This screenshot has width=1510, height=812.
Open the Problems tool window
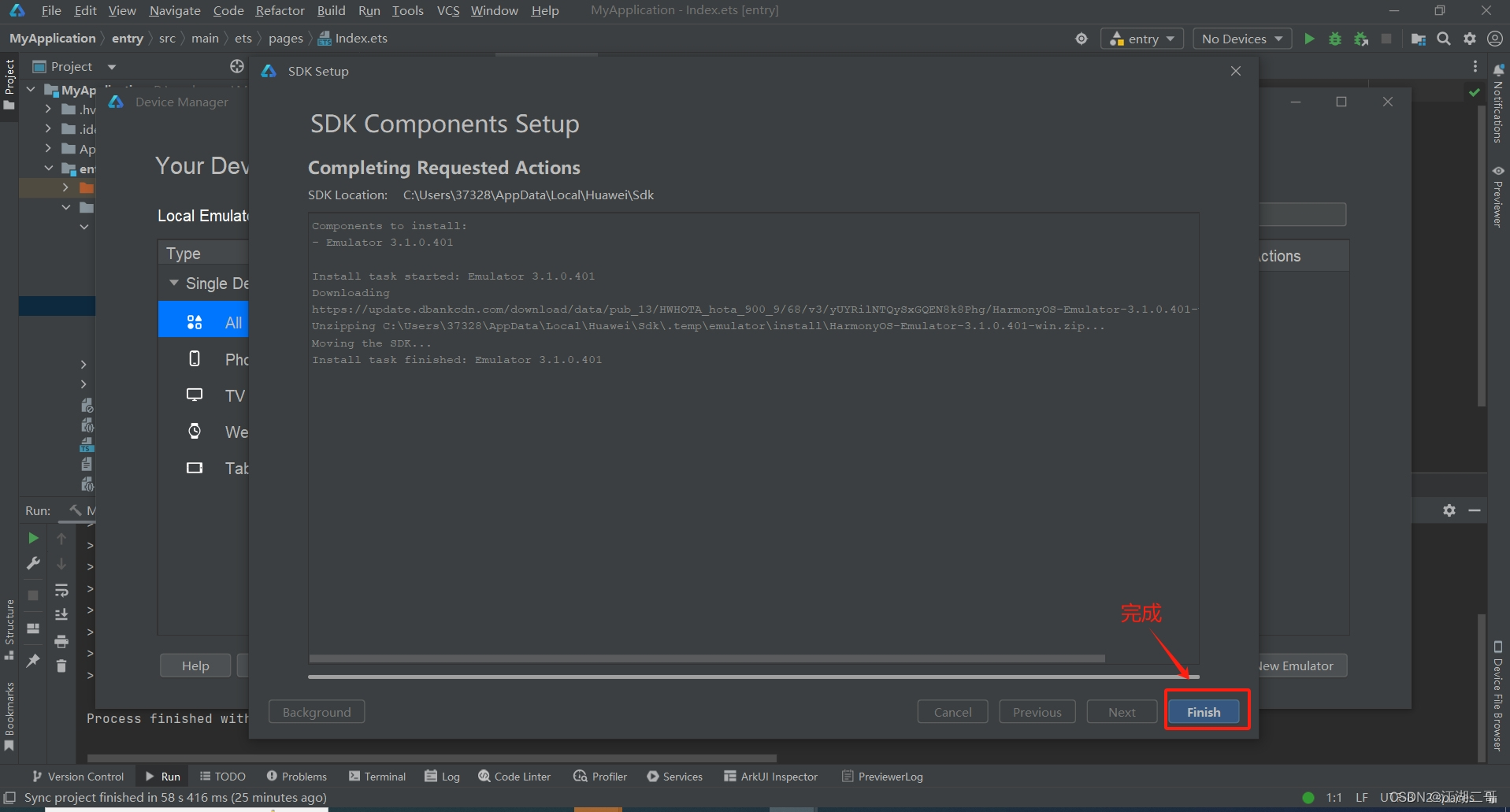coord(296,777)
